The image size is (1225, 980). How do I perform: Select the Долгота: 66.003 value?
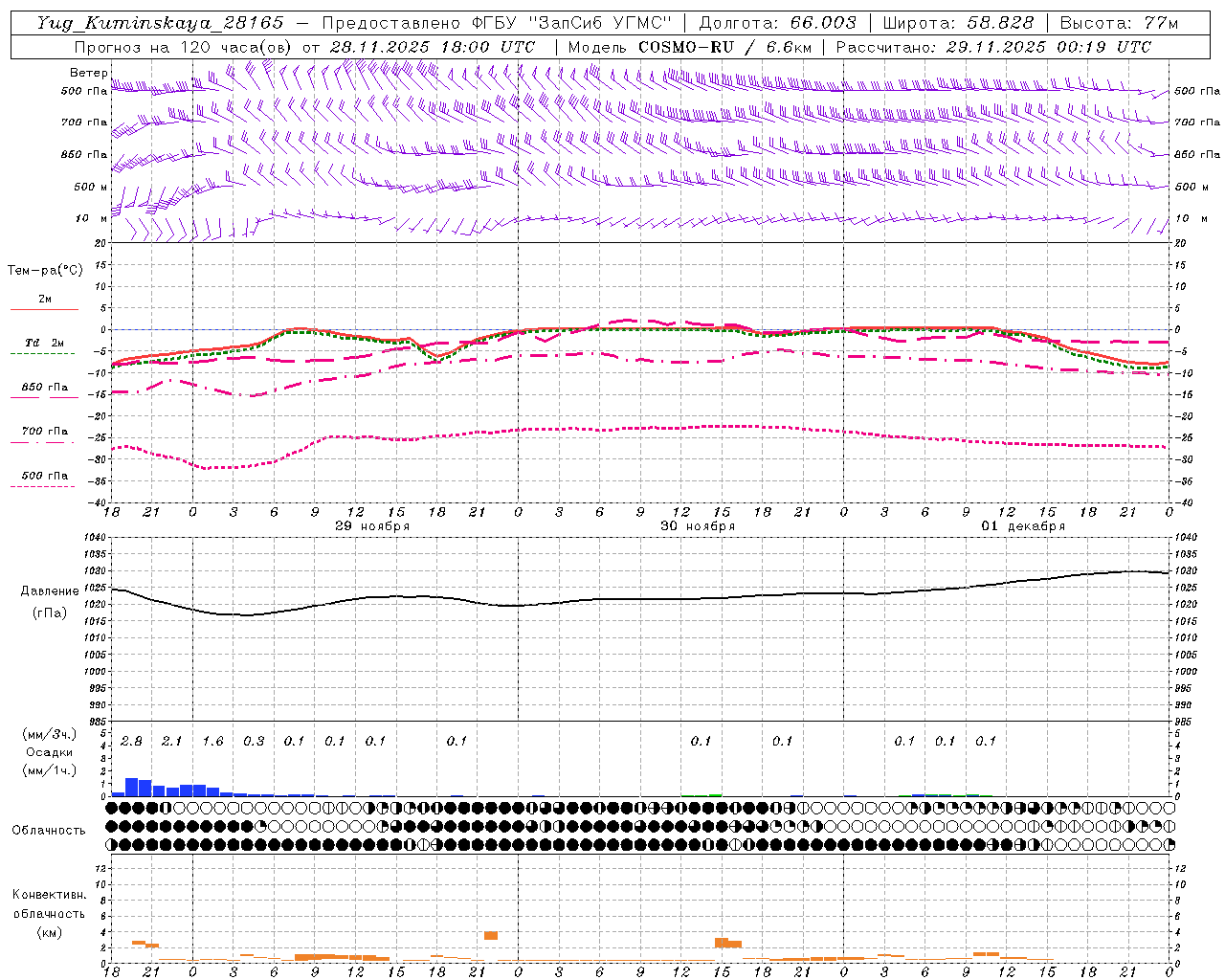[777, 23]
